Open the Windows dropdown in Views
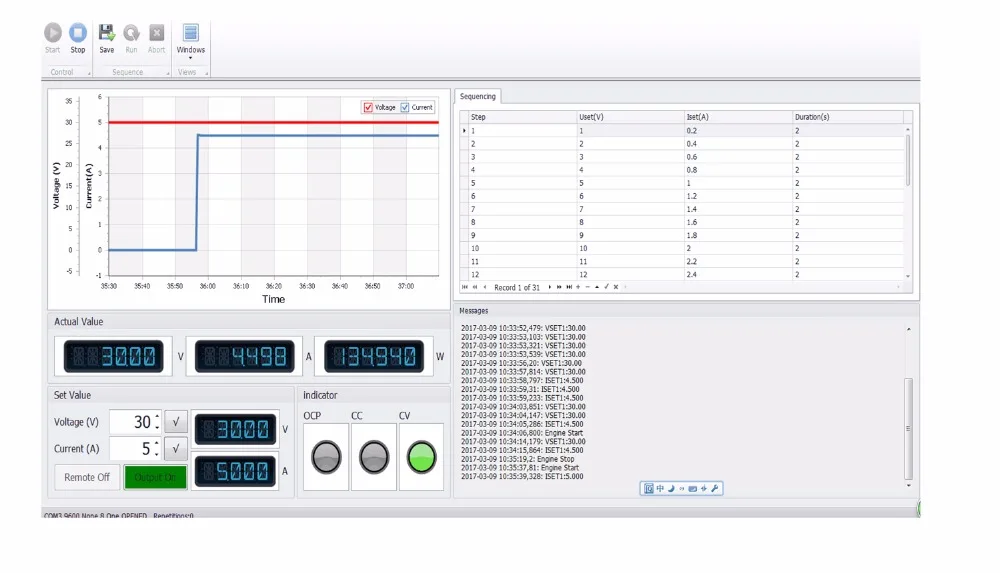Viewport: 1000px width, 573px height. point(191,41)
